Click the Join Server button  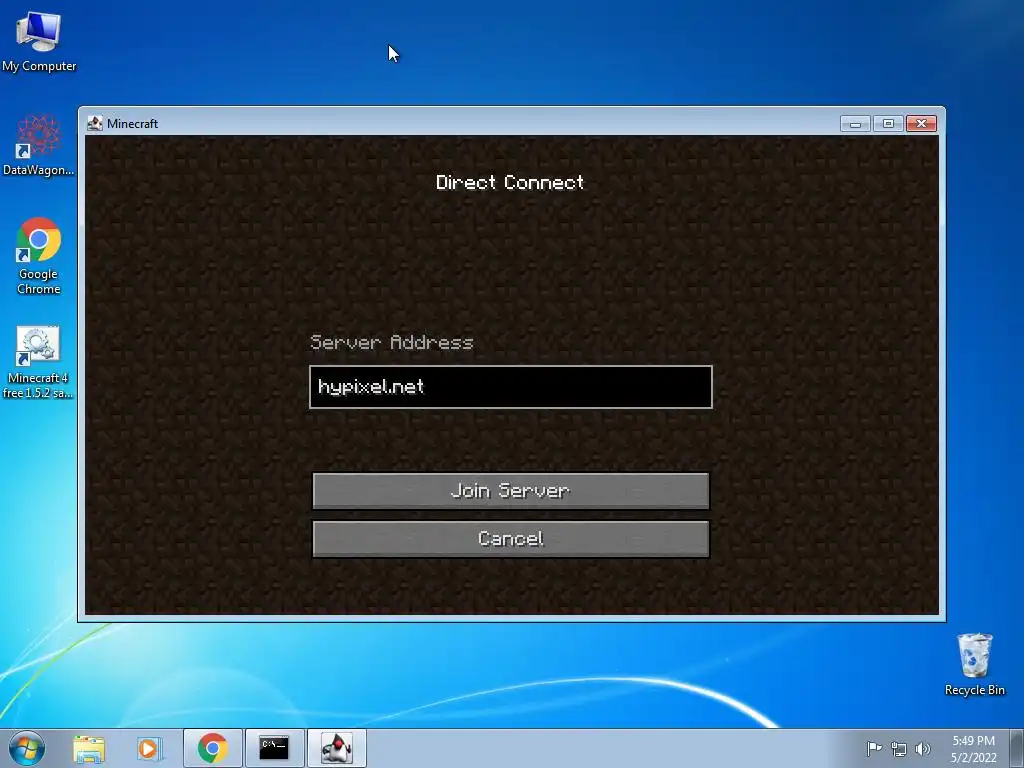(x=511, y=490)
